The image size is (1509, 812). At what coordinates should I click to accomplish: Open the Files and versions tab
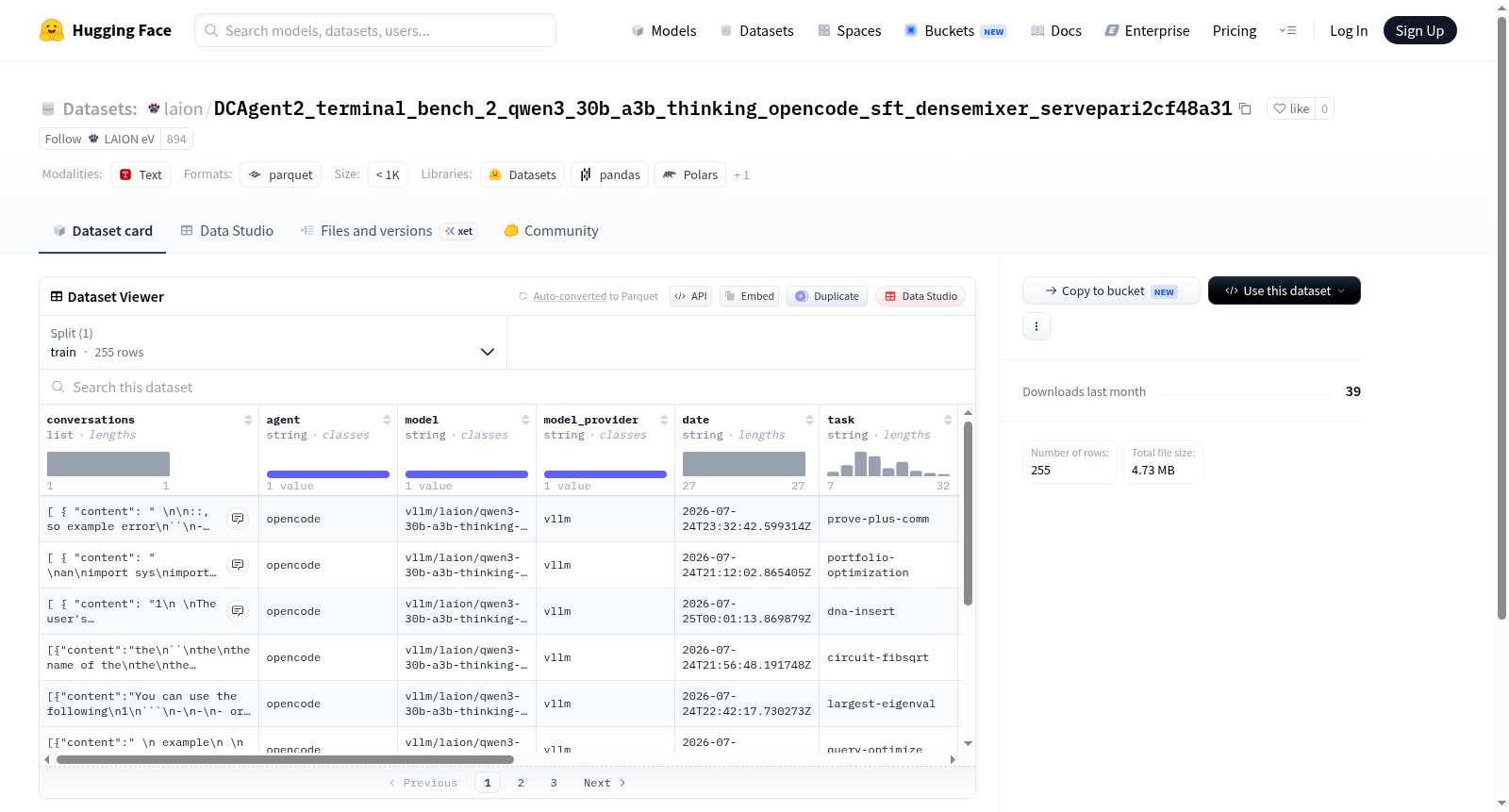click(389, 231)
